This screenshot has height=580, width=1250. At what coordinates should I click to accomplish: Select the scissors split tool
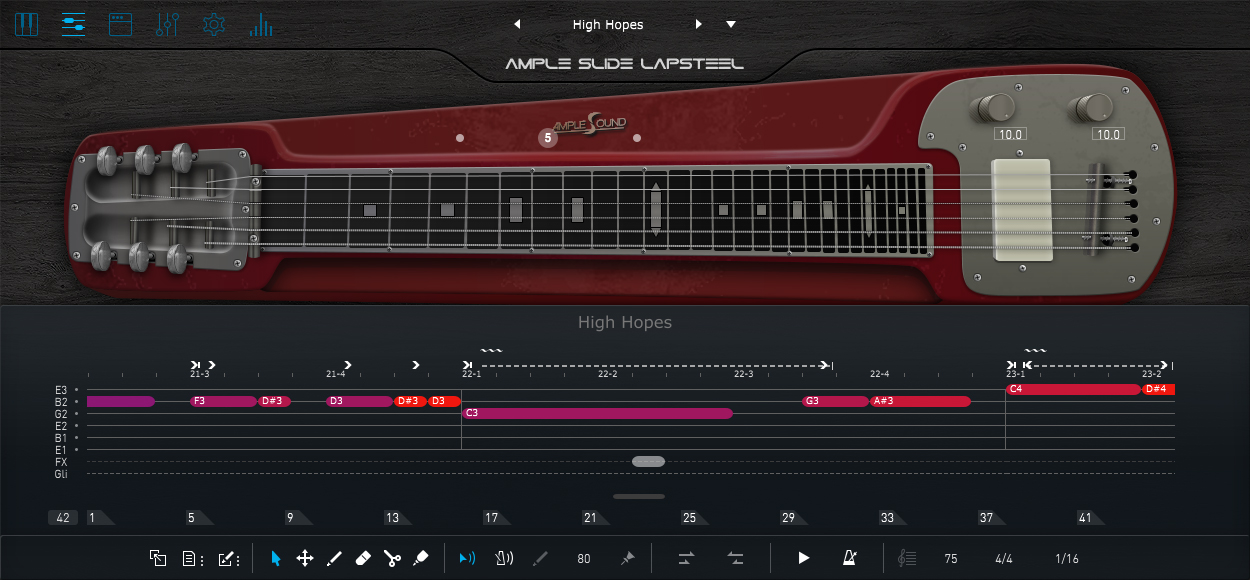point(392,558)
